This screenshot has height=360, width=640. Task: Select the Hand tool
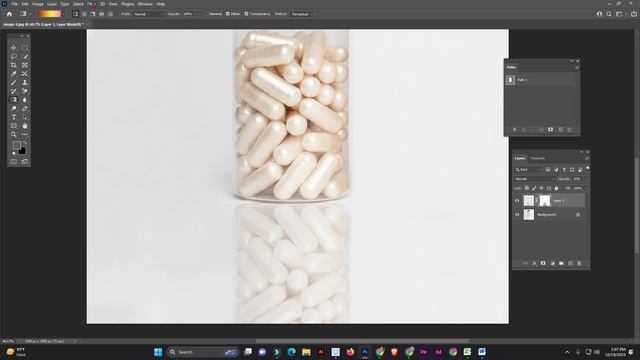tap(25, 126)
